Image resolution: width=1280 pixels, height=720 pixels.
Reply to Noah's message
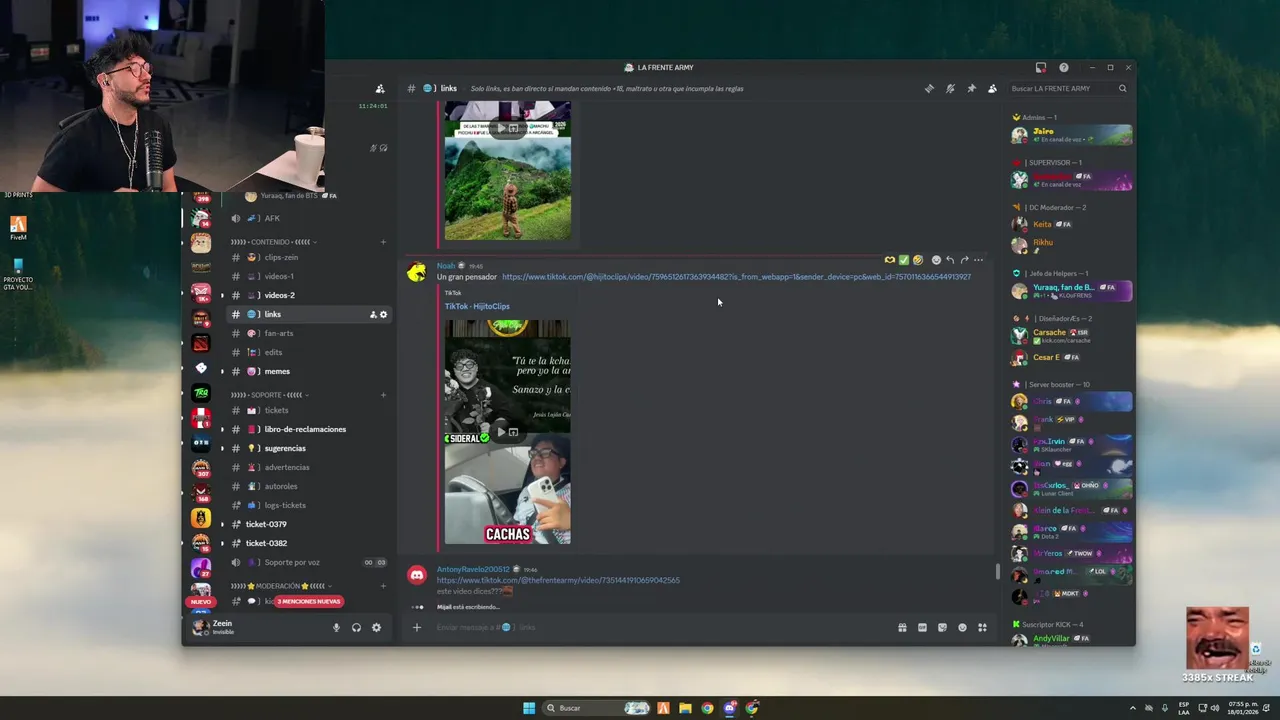point(950,260)
